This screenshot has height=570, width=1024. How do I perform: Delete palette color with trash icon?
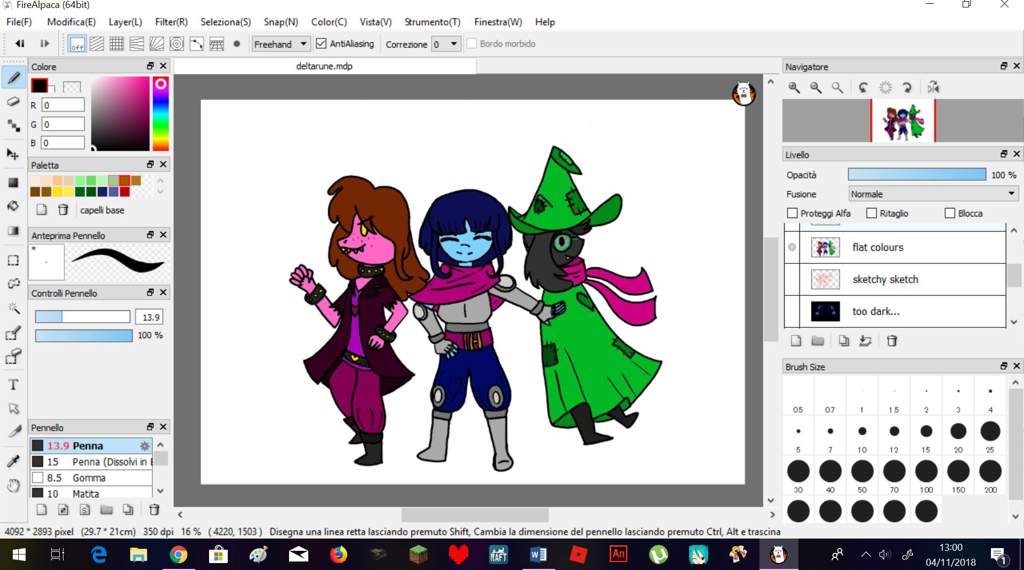[x=63, y=210]
